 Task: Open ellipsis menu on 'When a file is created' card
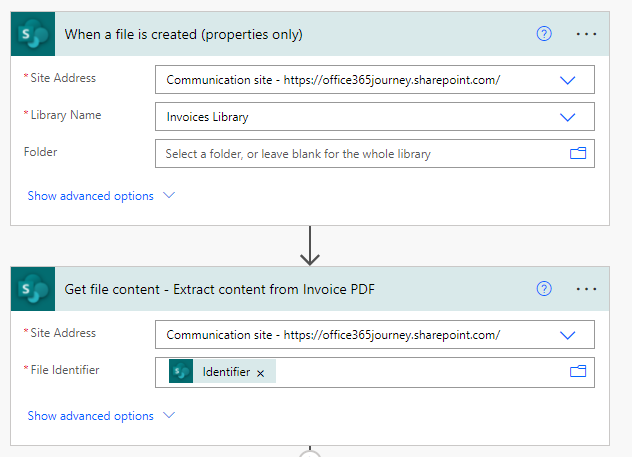point(586,34)
